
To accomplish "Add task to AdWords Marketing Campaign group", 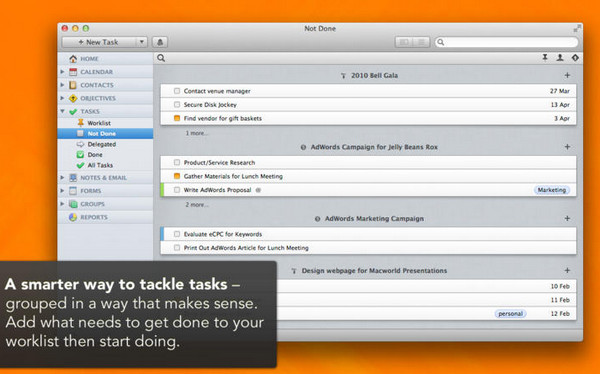I will click(x=567, y=218).
